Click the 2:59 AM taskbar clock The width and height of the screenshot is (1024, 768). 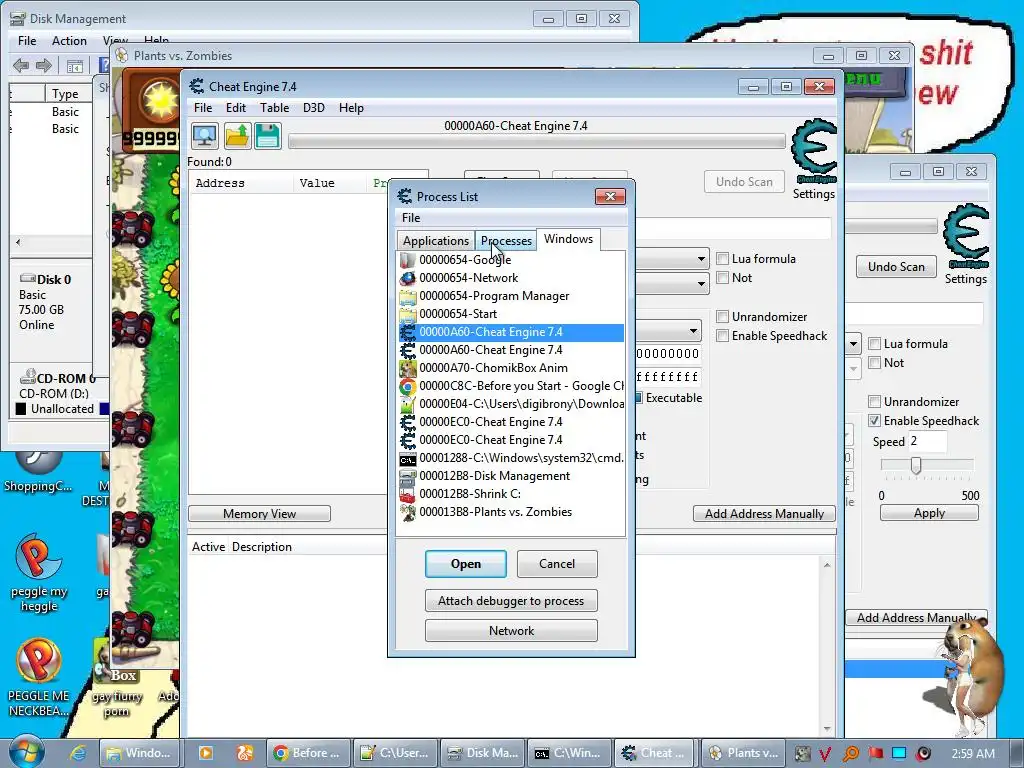pyautogui.click(x=973, y=753)
